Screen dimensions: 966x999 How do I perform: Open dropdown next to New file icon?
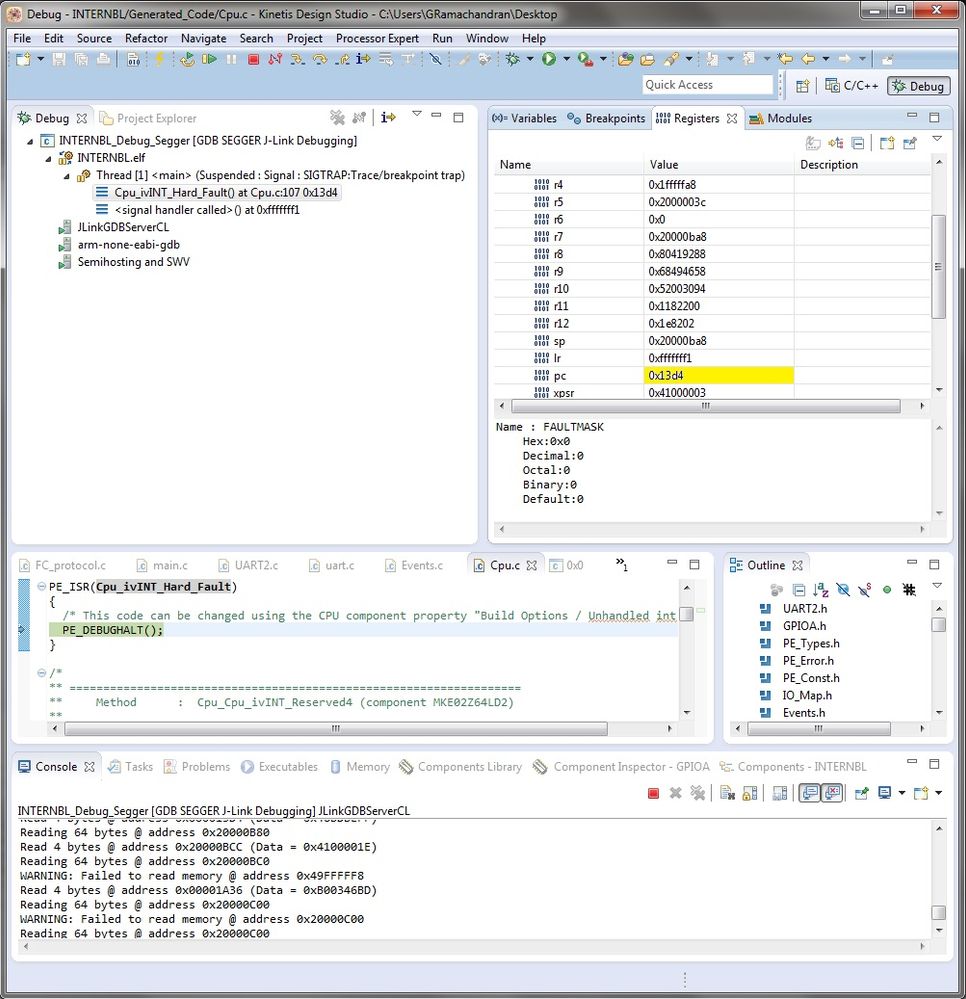point(41,59)
